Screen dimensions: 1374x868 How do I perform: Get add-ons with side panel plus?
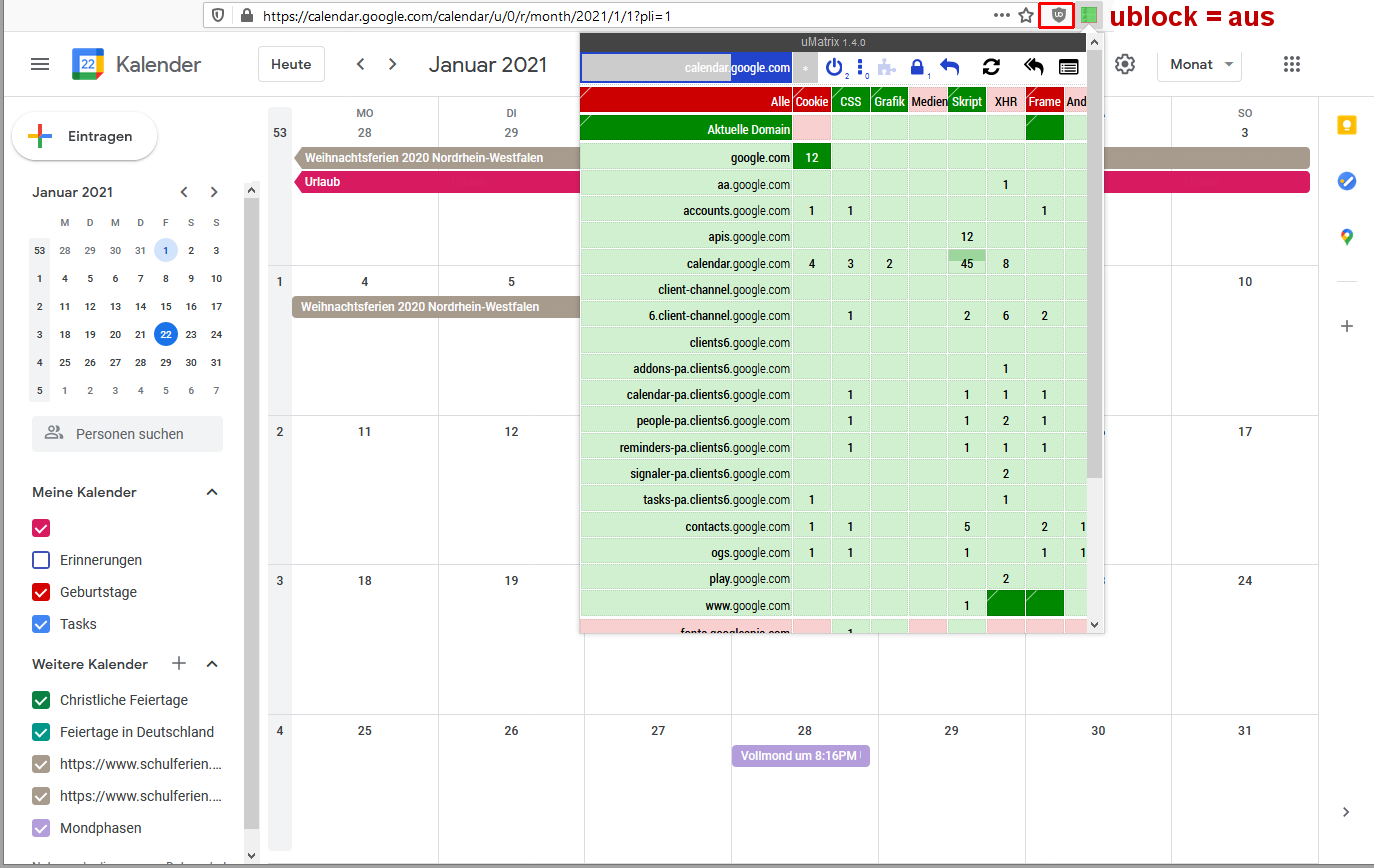1347,326
